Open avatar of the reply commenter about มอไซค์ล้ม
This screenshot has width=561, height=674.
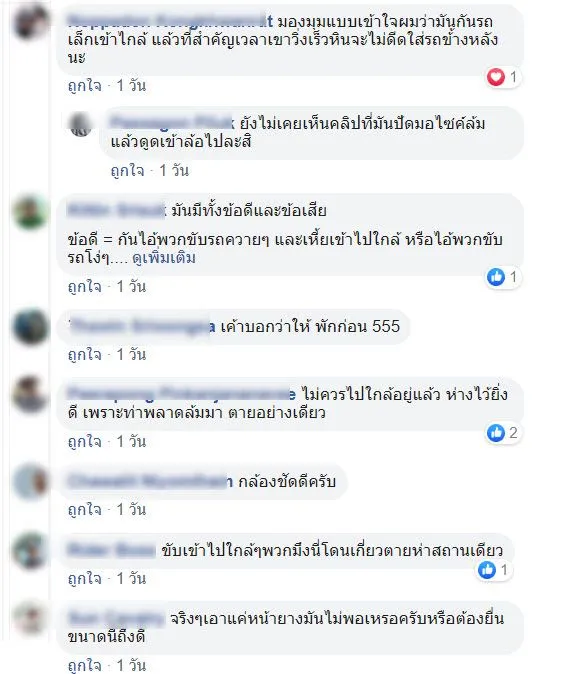80,124
